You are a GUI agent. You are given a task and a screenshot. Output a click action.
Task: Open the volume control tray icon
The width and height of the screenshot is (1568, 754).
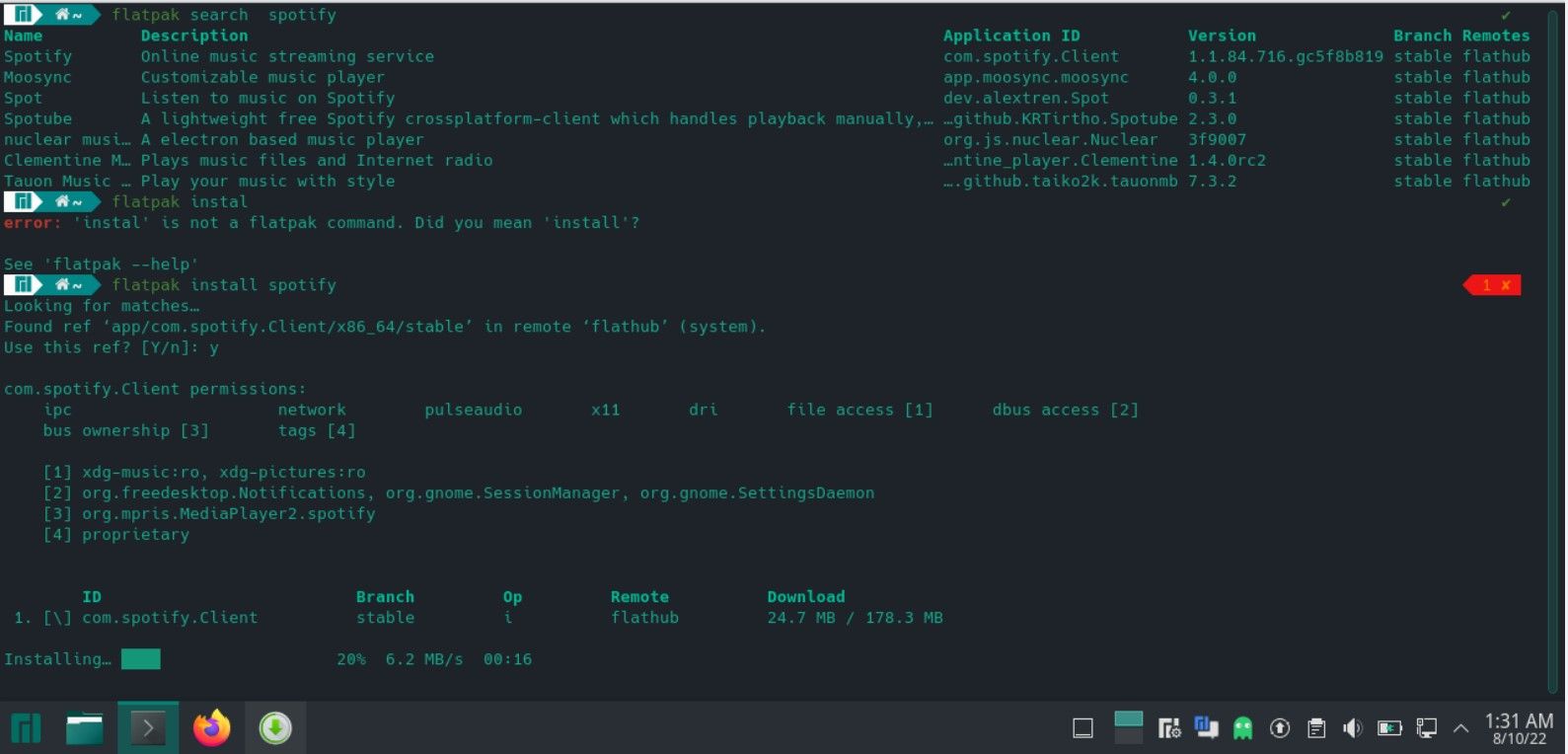(1353, 728)
